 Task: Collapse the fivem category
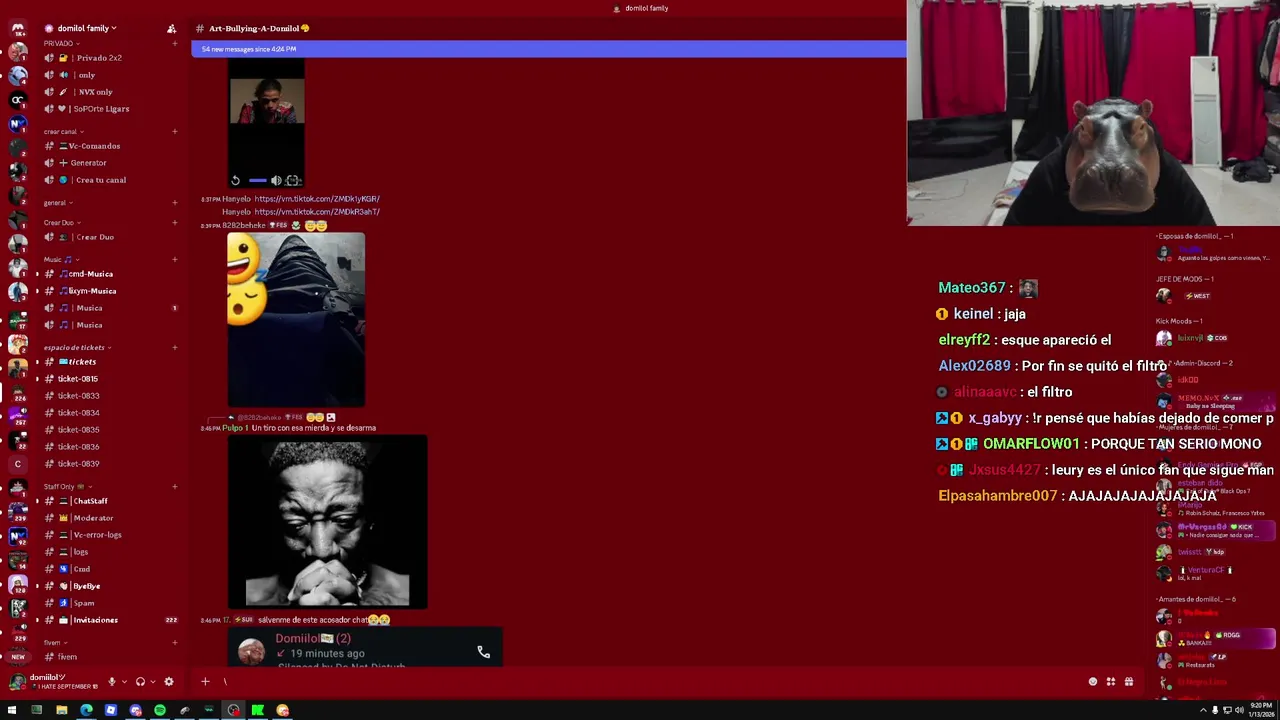pyautogui.click(x=54, y=643)
